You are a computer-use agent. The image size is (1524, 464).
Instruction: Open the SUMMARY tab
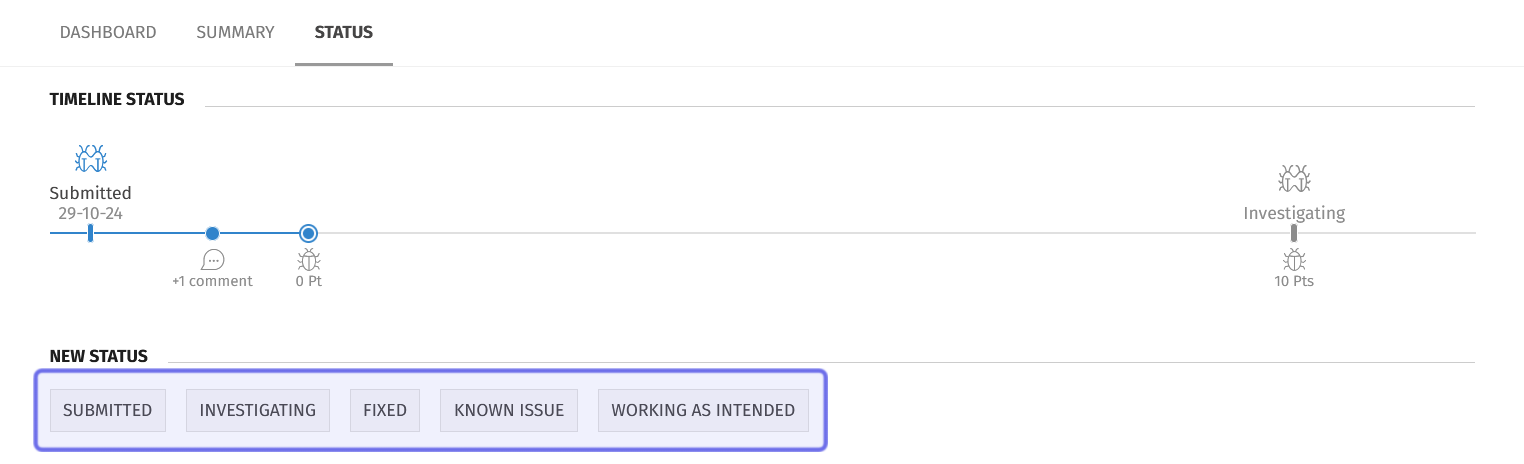[235, 32]
